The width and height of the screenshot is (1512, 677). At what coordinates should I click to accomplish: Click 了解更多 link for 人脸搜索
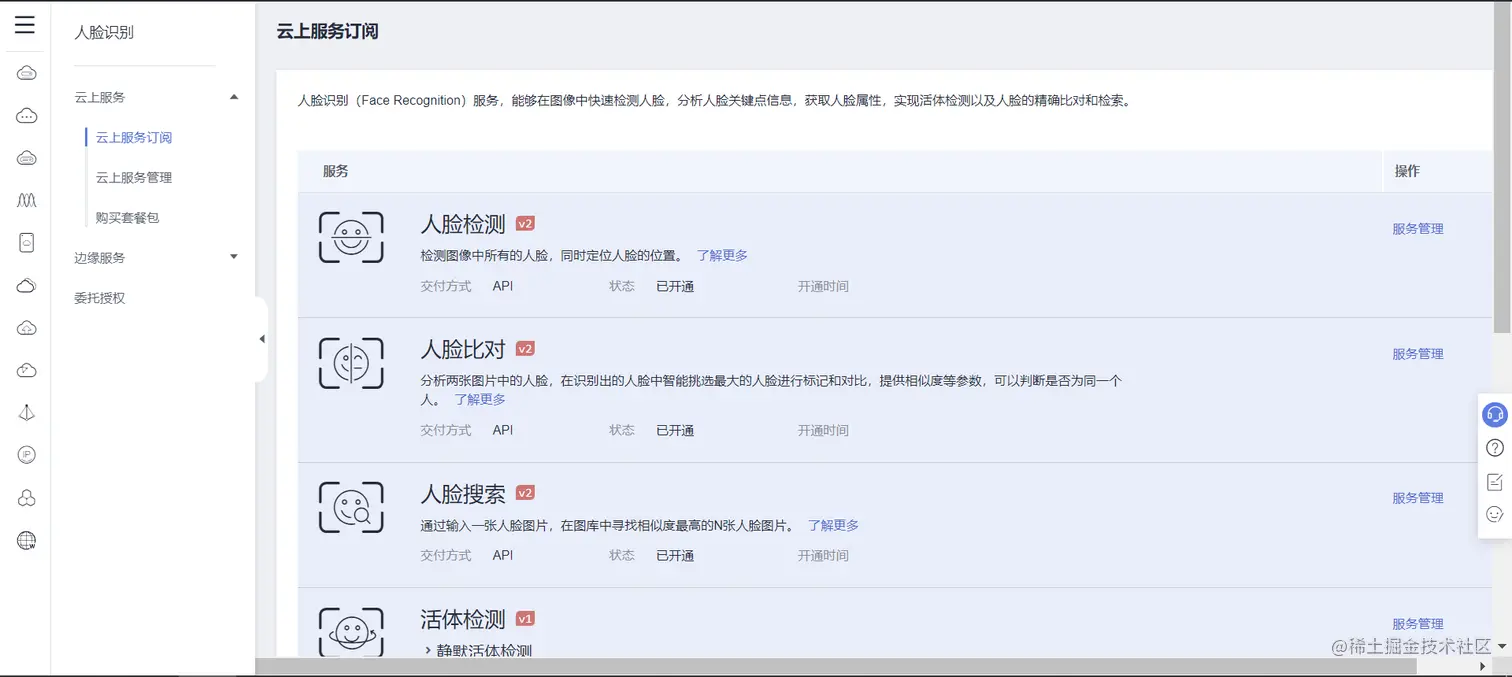pos(833,525)
